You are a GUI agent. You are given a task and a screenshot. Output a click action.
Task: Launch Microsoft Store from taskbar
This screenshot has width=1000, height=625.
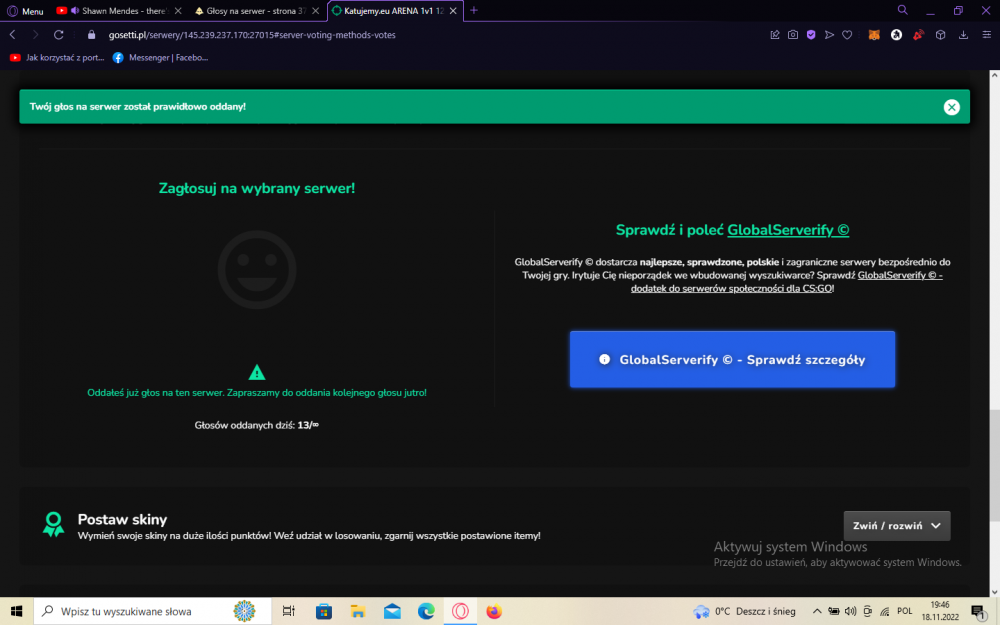pos(324,611)
